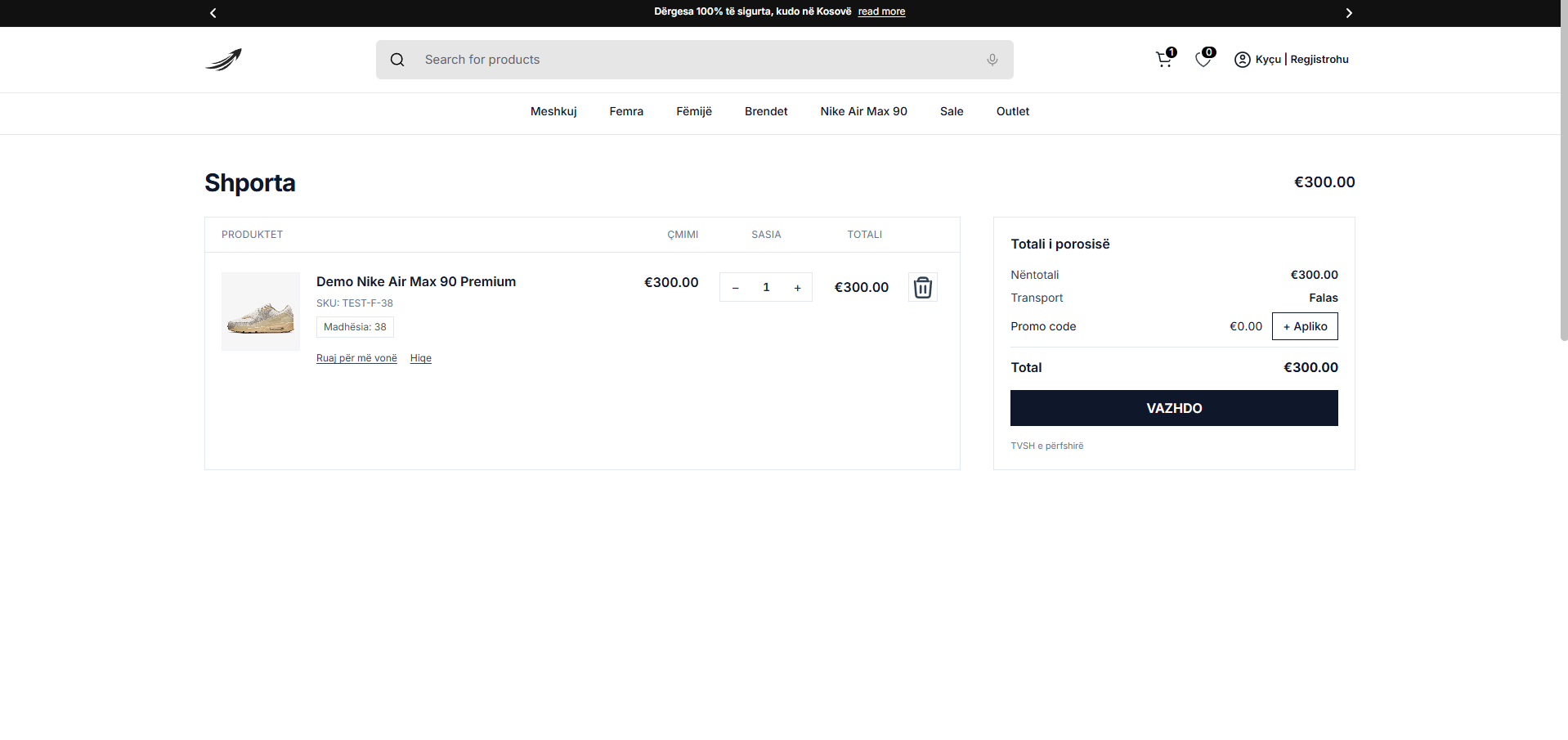
Task: Activate voice search microphone icon
Action: 992,60
